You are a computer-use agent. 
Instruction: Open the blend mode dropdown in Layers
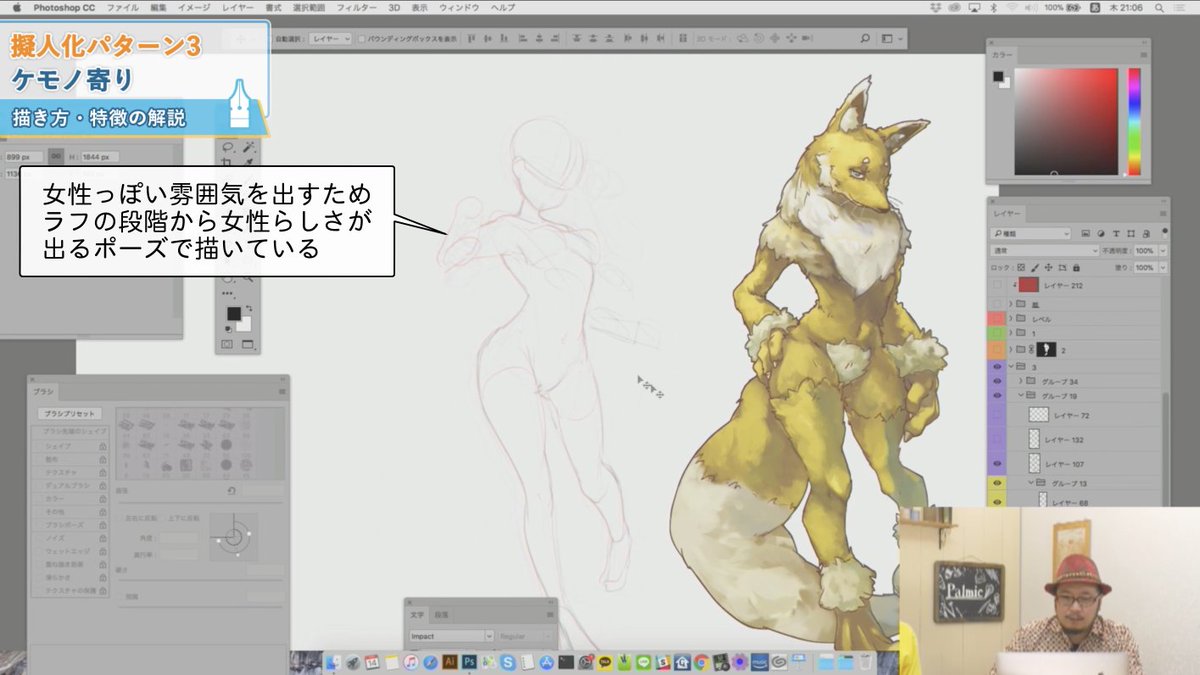1045,251
